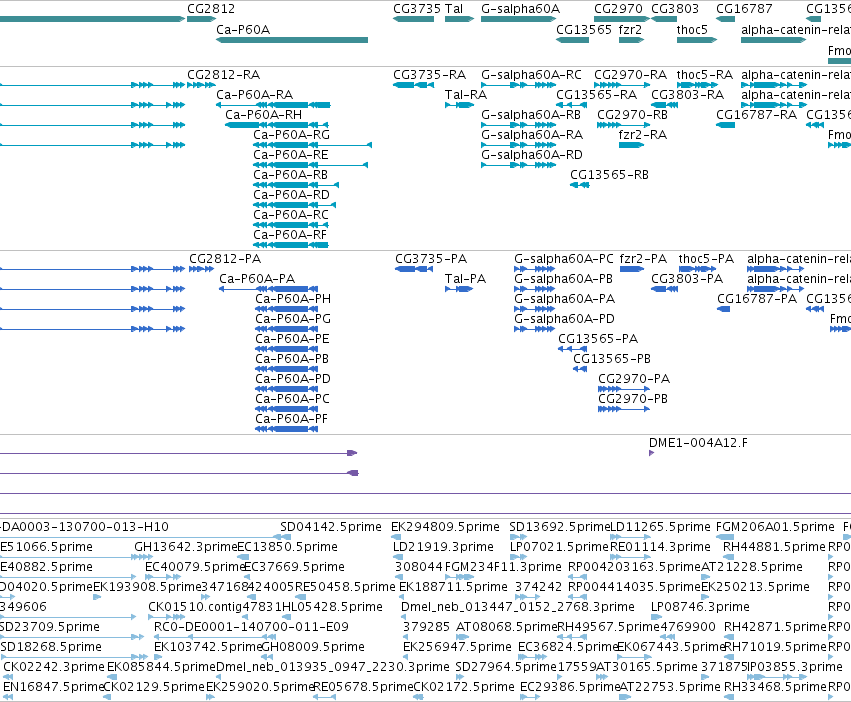This screenshot has width=851, height=702.
Task: Select the Ca-P60A-RC transcript label
Action: tap(291, 215)
